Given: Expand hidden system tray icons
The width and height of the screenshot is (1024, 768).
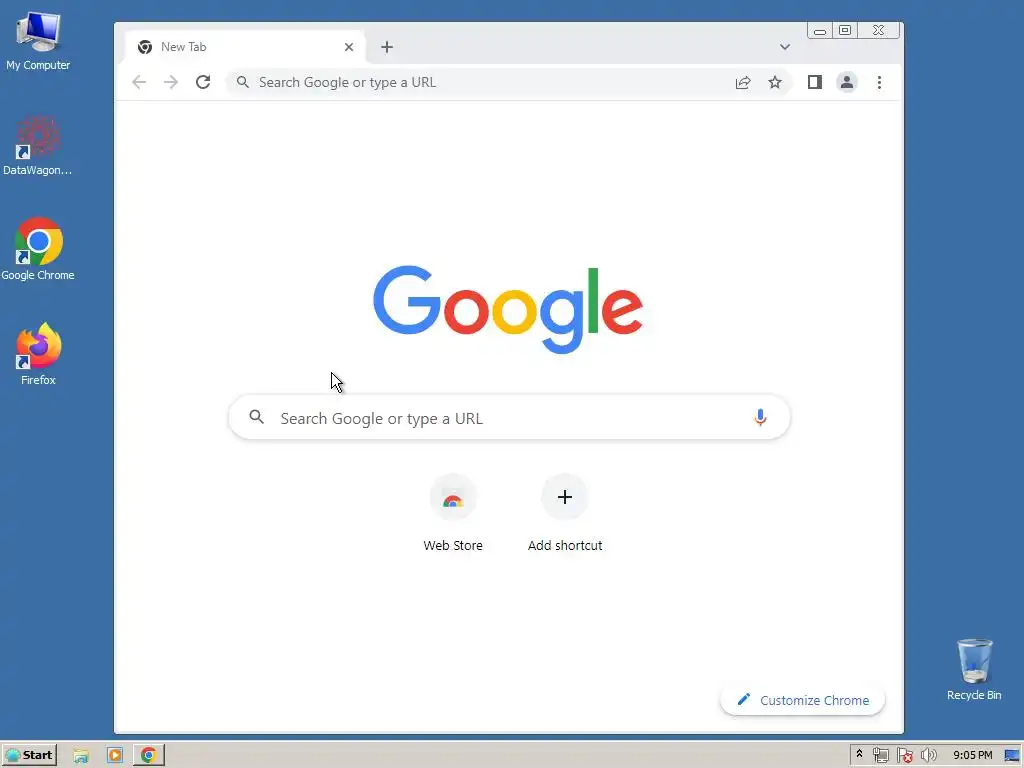Looking at the screenshot, I should coord(859,755).
